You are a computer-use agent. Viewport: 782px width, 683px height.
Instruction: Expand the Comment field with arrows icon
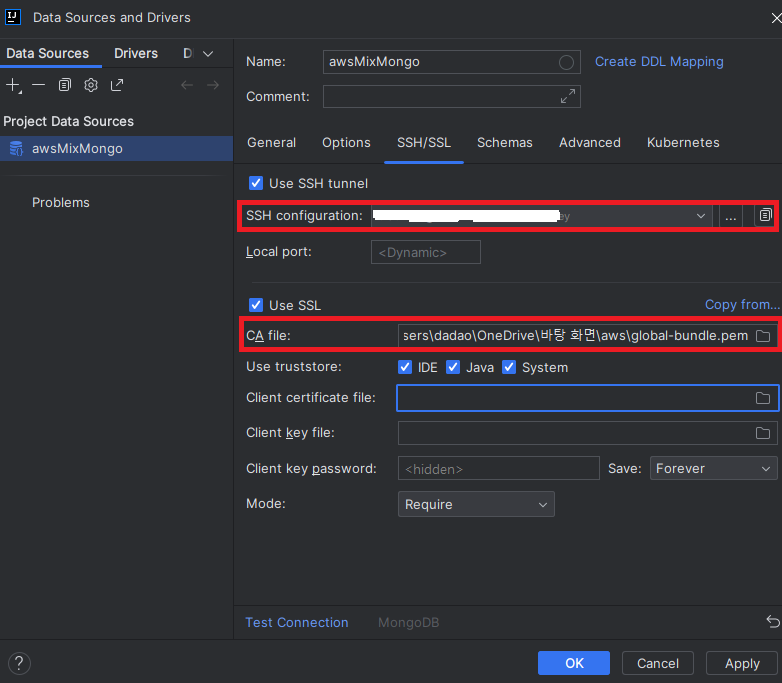tap(568, 96)
